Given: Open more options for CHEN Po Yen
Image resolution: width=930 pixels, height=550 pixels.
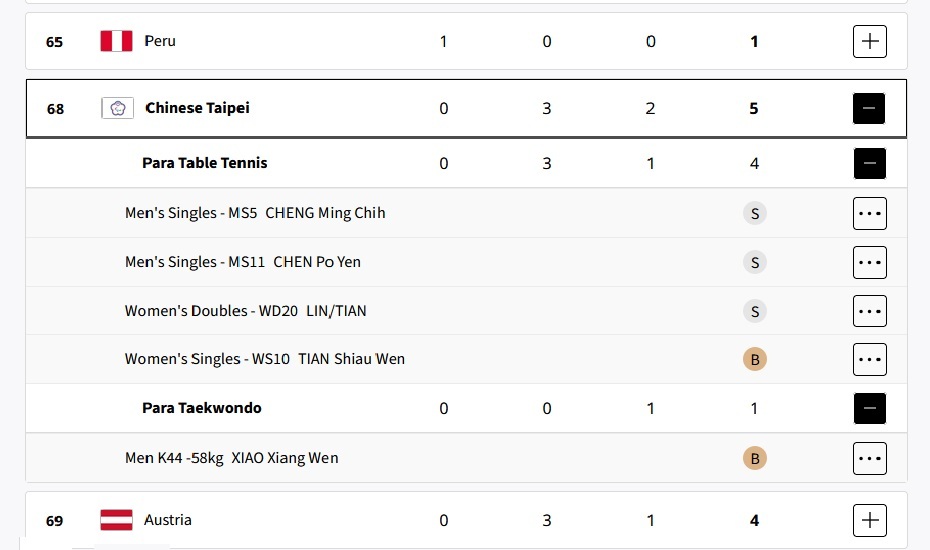Looking at the screenshot, I should pyautogui.click(x=870, y=262).
